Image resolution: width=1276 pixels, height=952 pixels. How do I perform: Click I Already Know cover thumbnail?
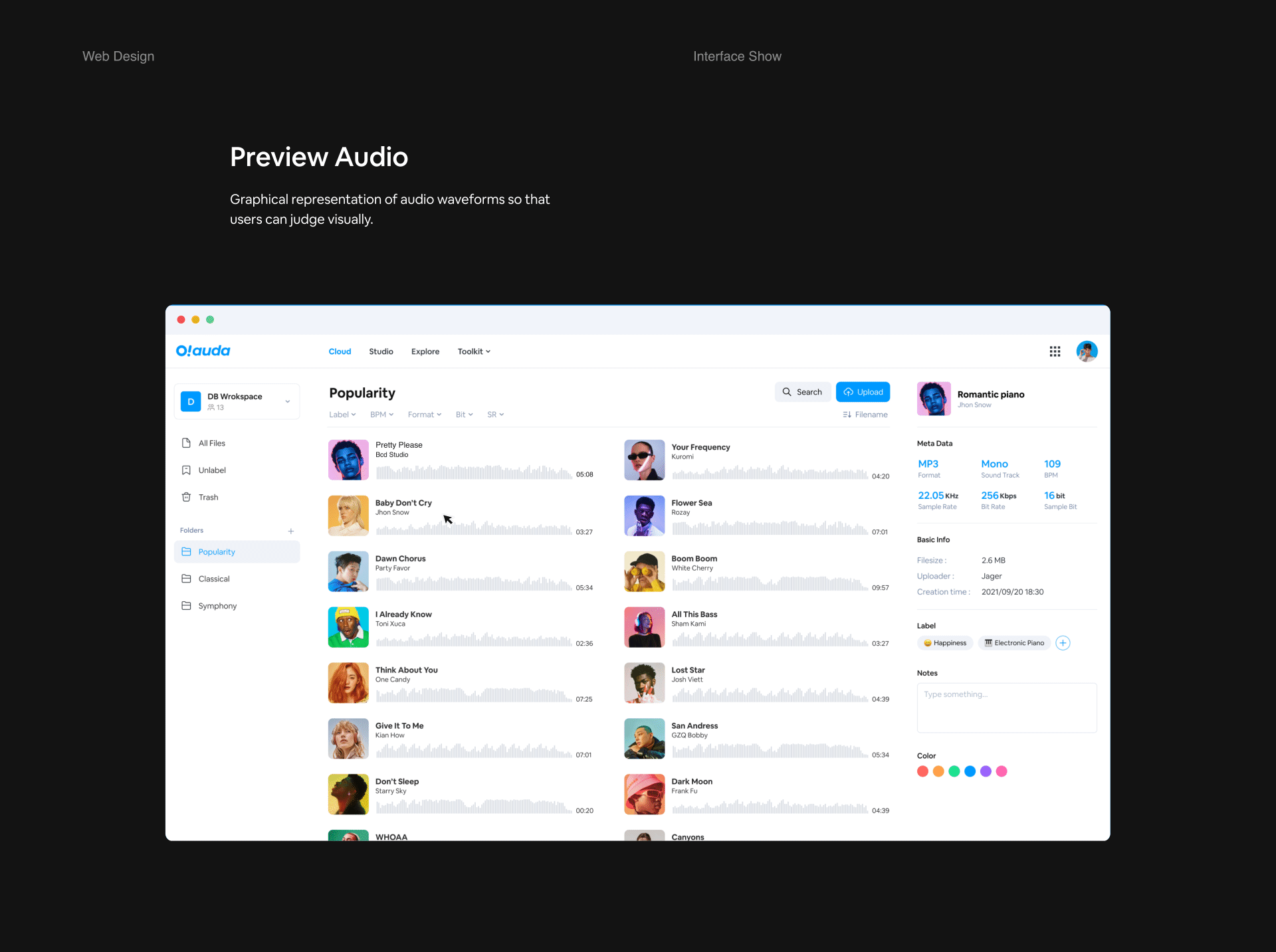click(x=348, y=627)
